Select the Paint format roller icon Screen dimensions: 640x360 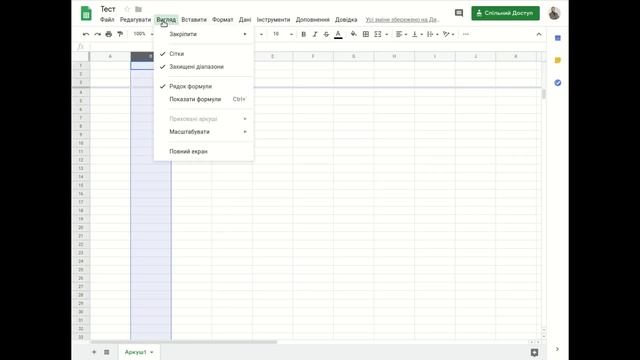tap(120, 34)
